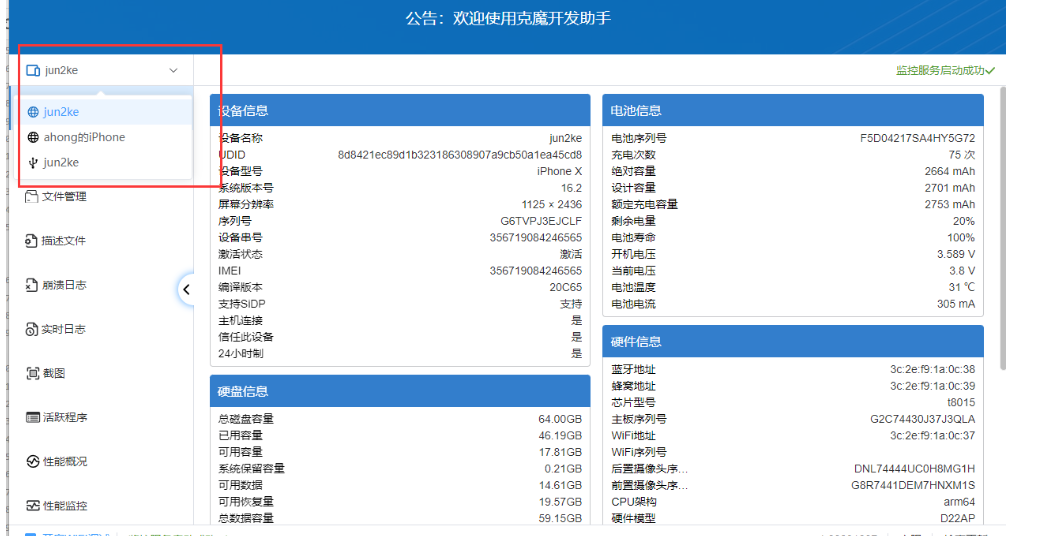Click the battery temperature value 31 ℃
Screen dimensions: 1041x536
tap(962, 288)
